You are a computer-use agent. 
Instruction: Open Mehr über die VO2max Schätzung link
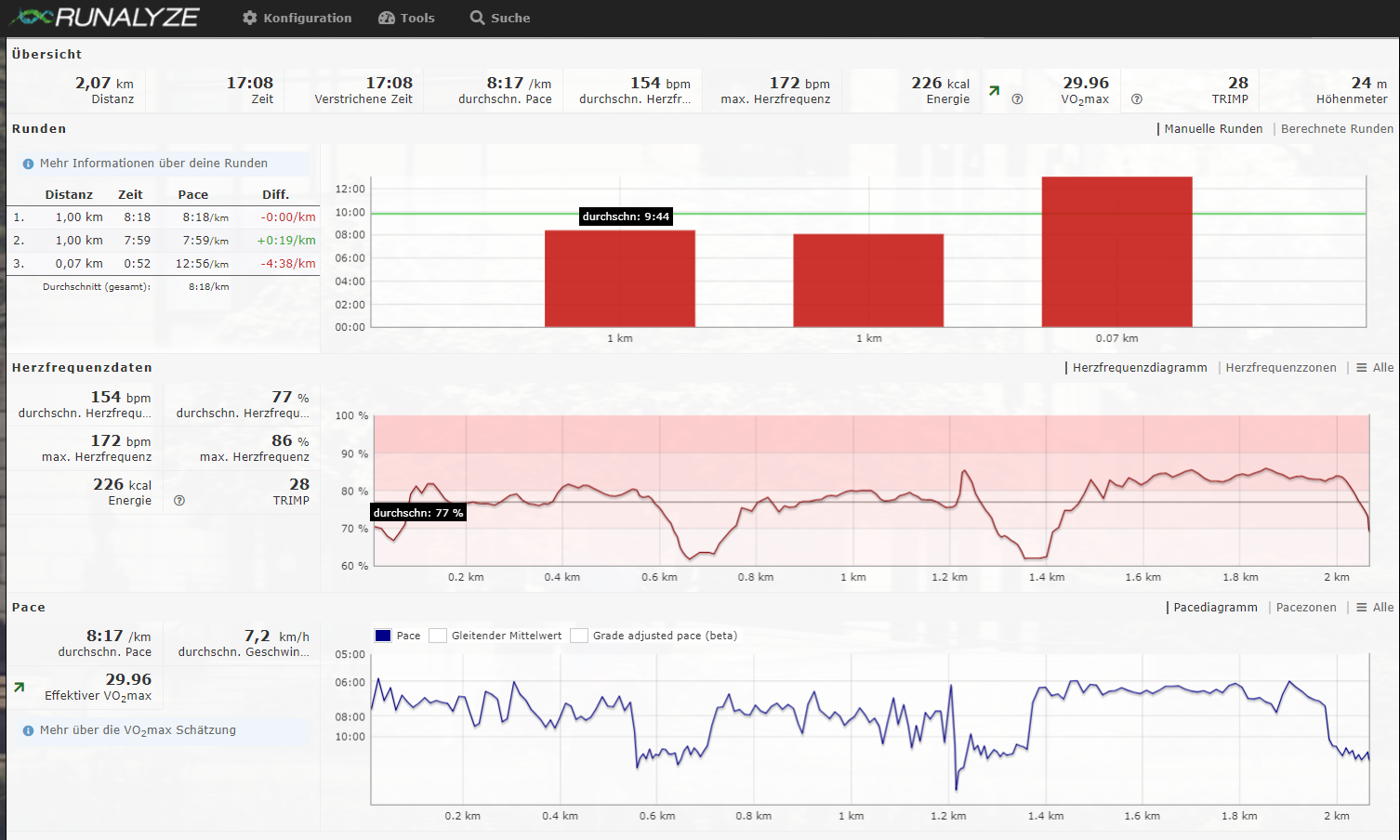[x=138, y=730]
